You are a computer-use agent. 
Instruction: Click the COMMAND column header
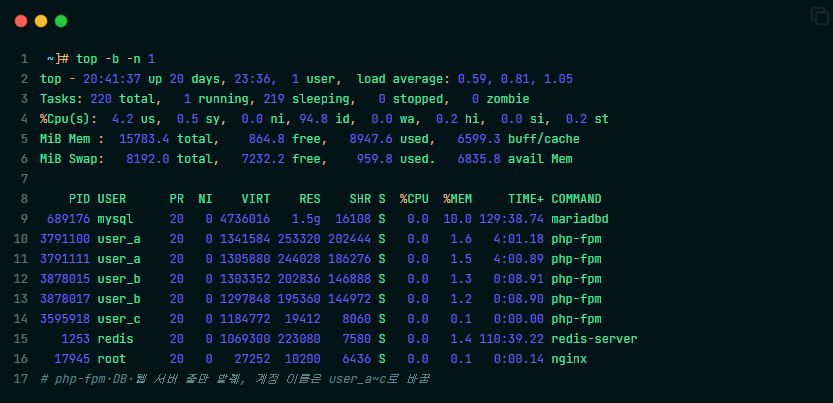tap(576, 199)
